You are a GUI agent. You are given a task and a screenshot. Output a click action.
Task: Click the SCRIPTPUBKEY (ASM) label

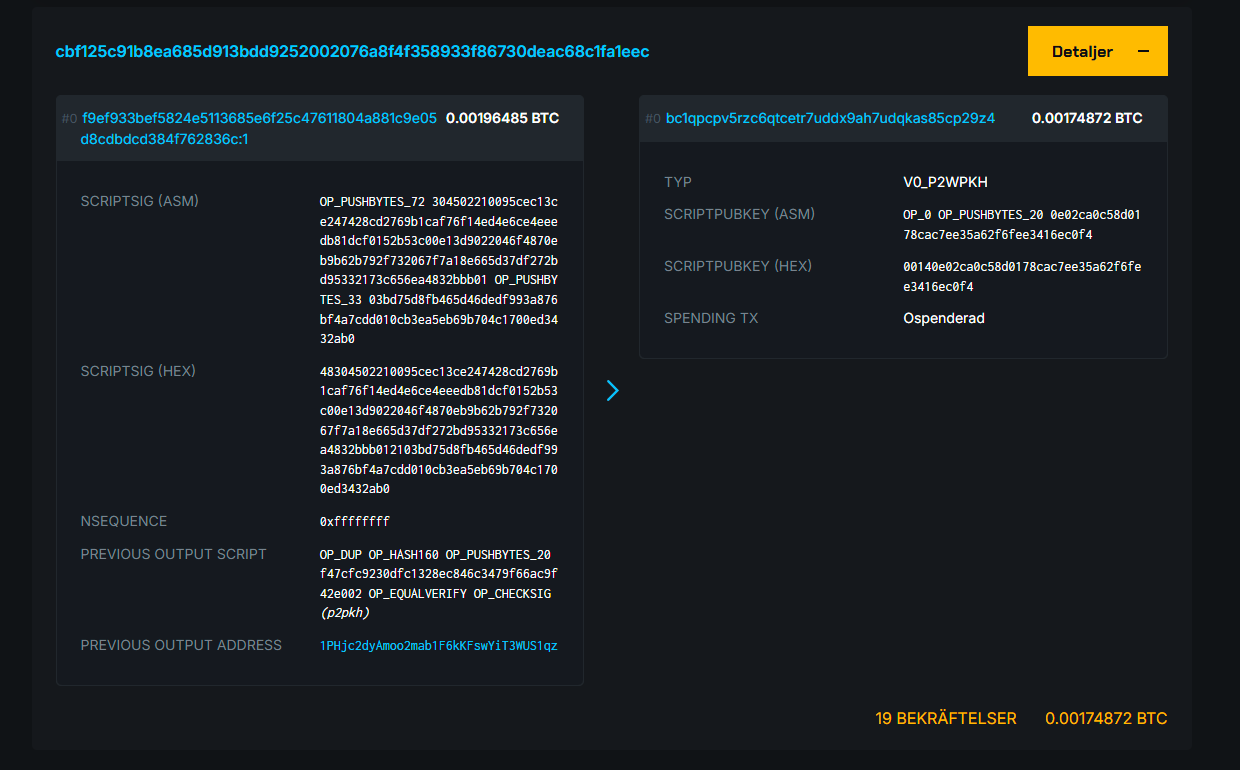(740, 214)
